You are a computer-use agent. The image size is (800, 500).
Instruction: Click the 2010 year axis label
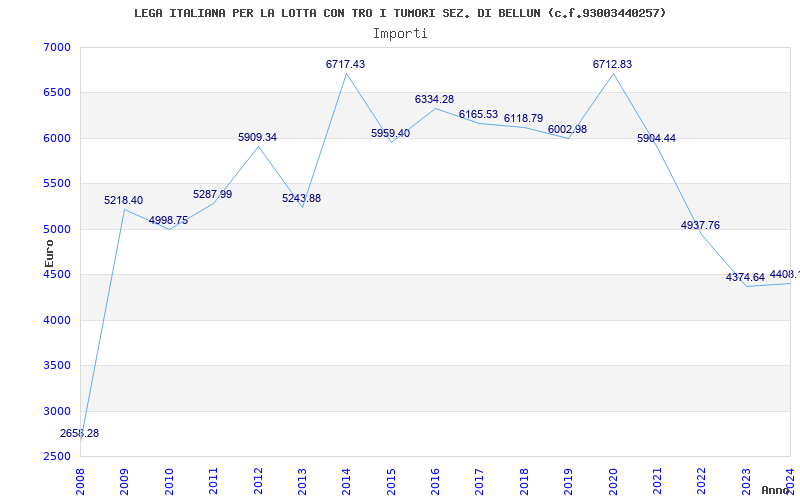(x=169, y=481)
